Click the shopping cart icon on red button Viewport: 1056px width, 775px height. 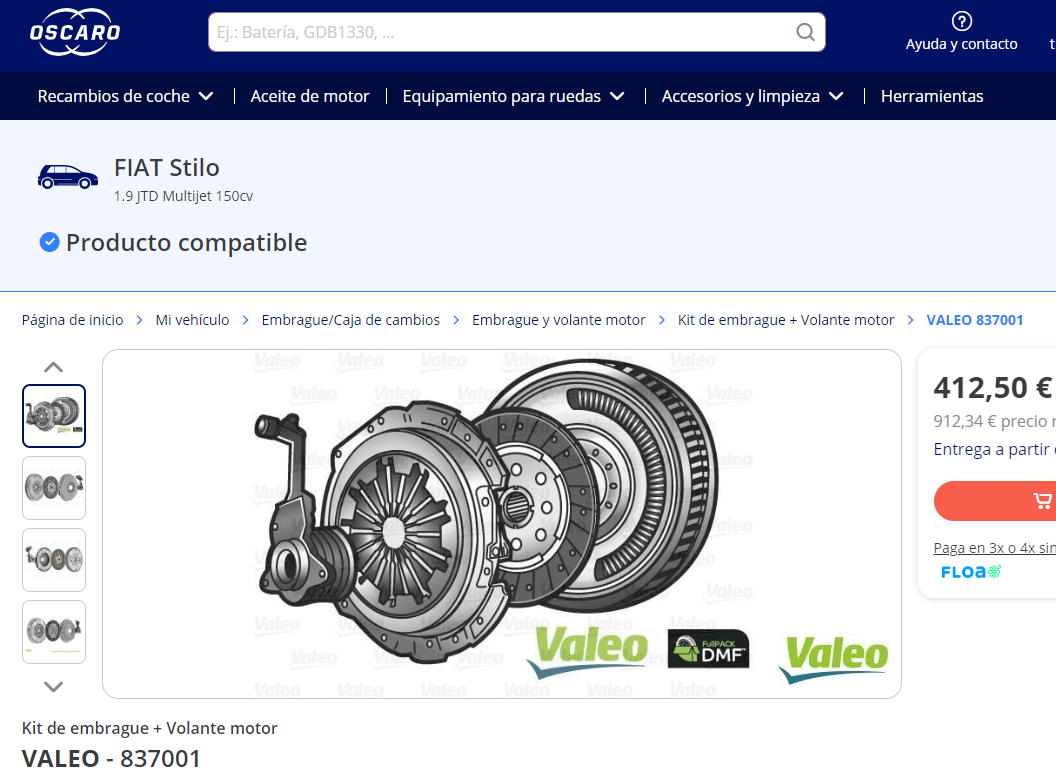click(x=1043, y=500)
